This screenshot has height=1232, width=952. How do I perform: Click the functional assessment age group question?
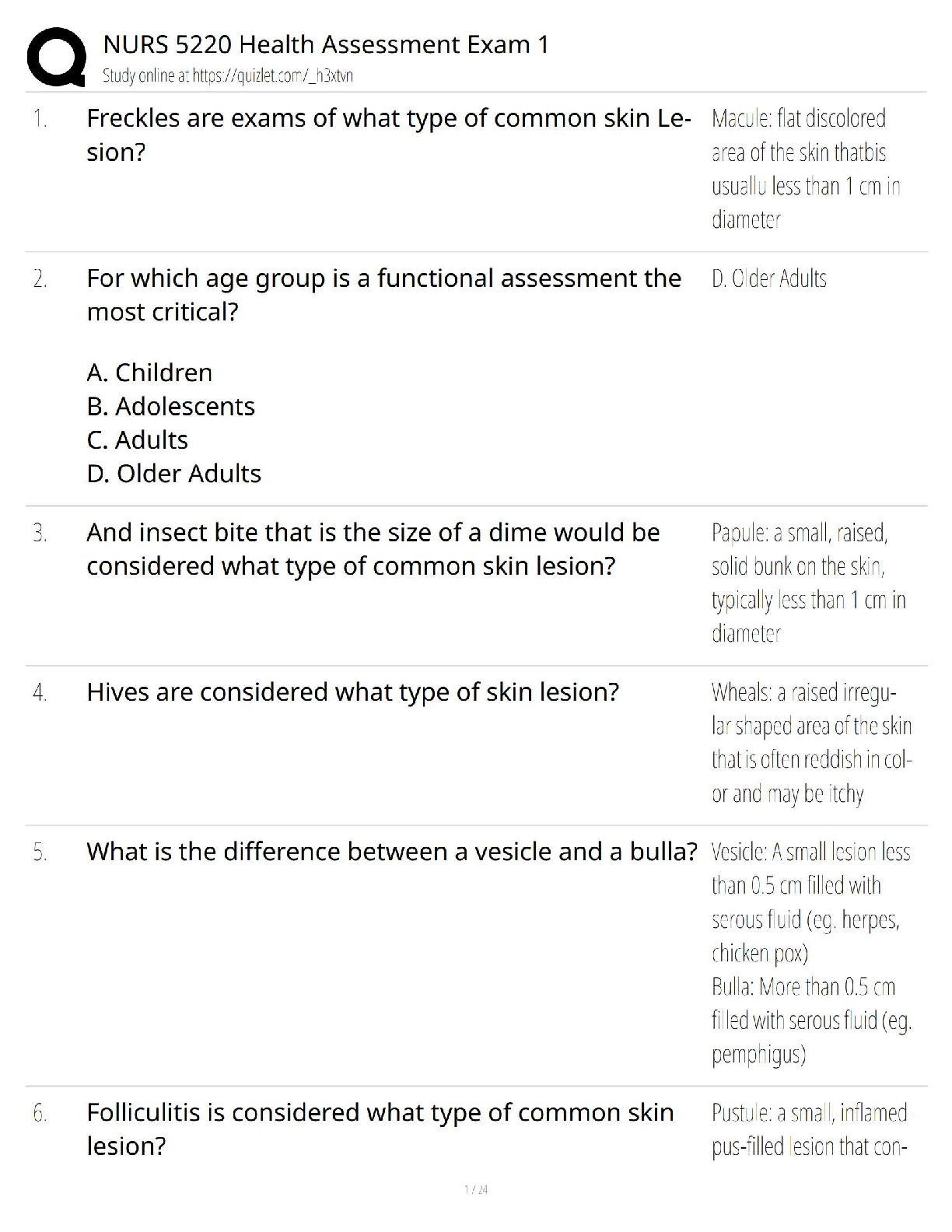[383, 295]
